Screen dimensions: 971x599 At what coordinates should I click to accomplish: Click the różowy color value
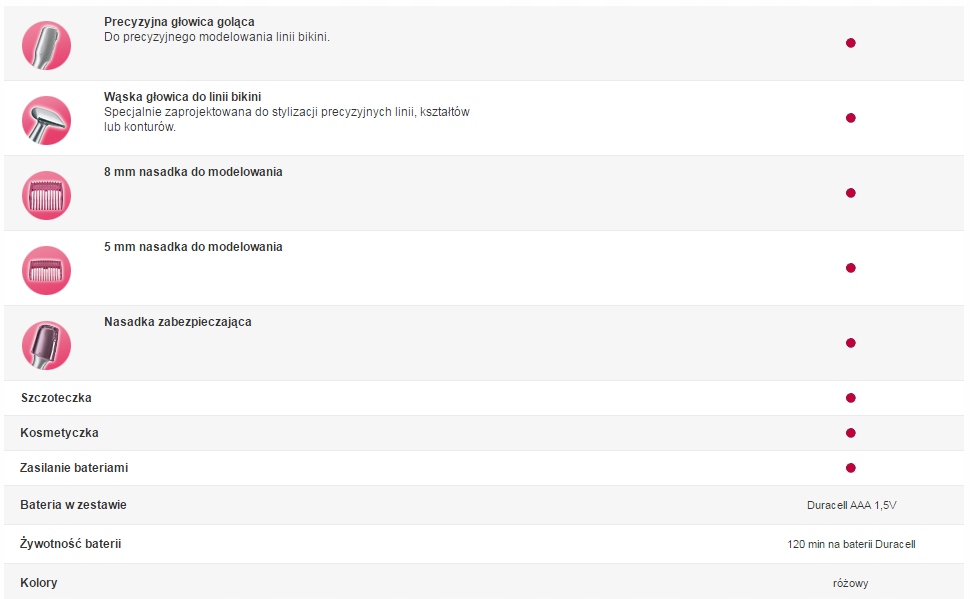click(850, 583)
